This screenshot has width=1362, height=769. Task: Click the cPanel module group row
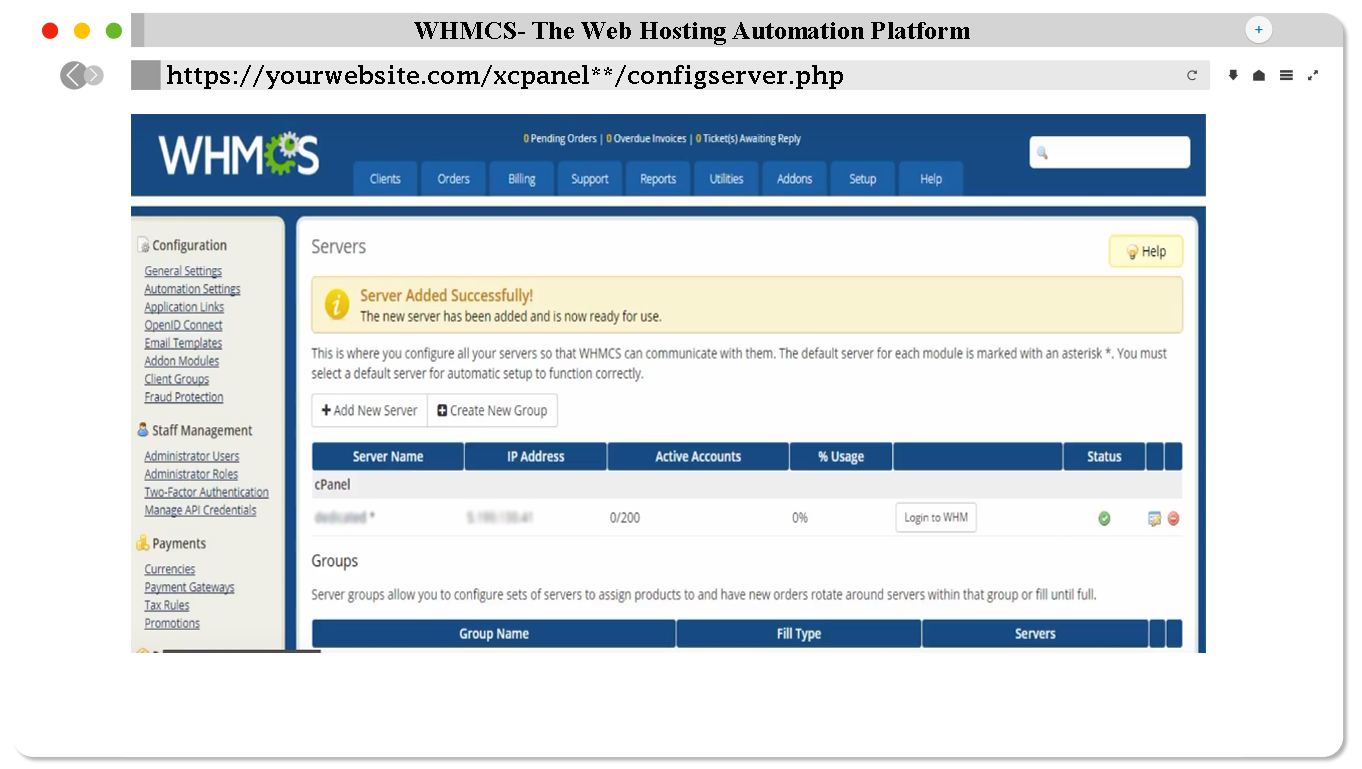click(747, 485)
